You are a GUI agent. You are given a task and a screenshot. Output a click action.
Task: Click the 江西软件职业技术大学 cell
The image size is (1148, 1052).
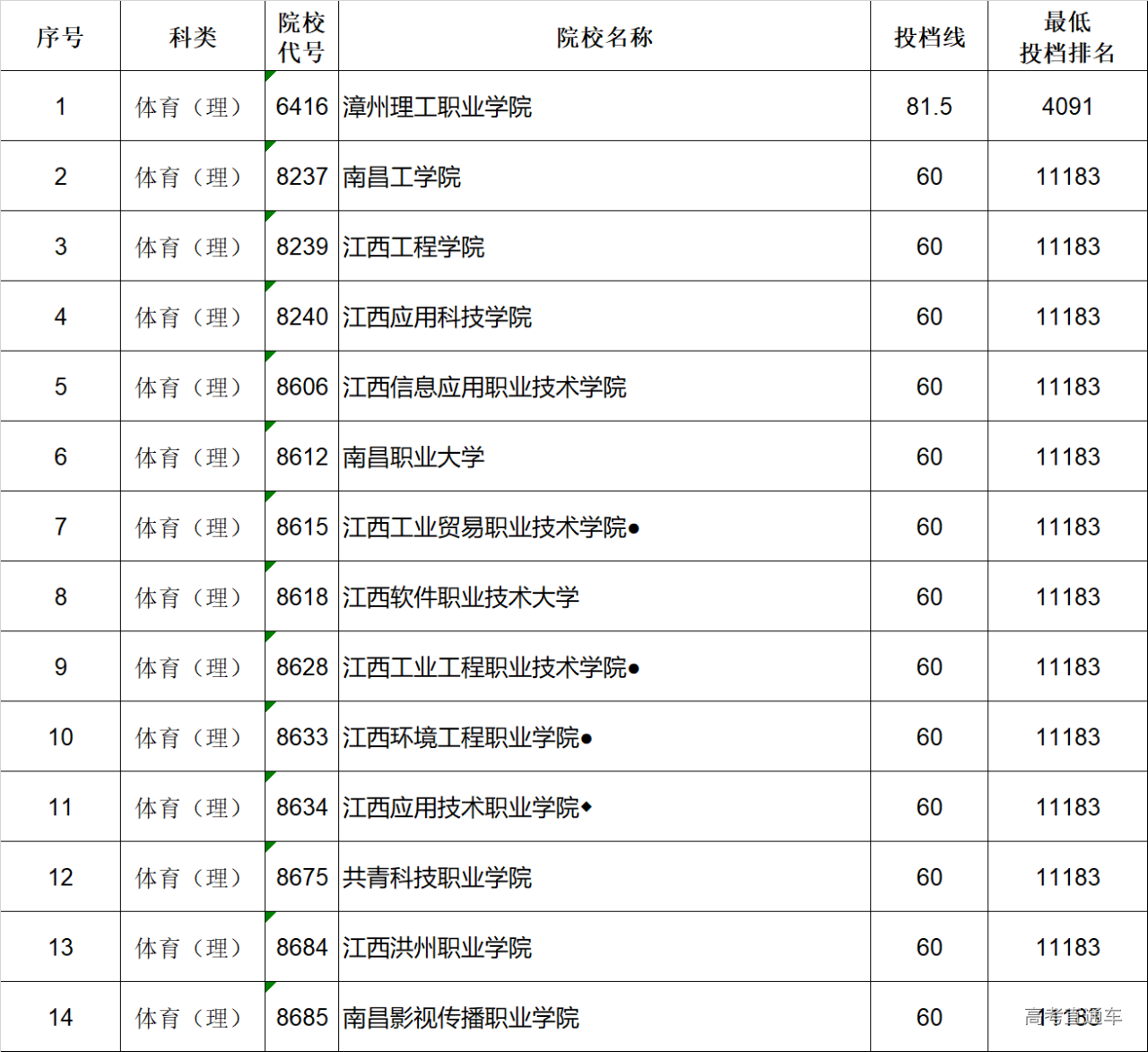coord(461,597)
